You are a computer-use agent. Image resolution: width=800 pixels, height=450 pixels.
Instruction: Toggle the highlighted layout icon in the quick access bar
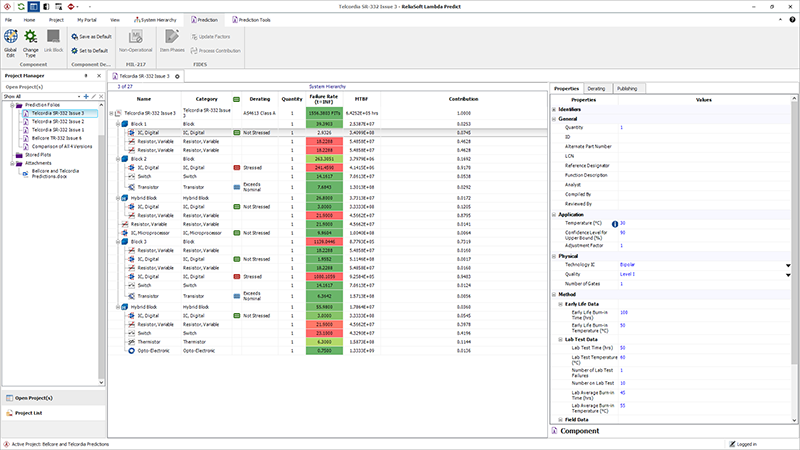point(34,7)
